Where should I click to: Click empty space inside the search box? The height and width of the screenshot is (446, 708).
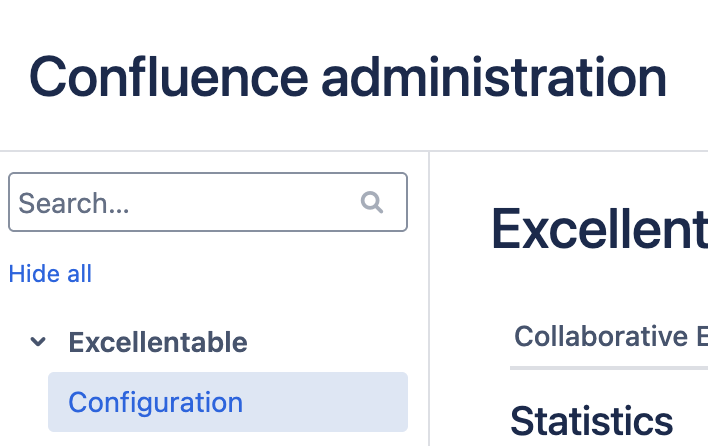(x=244, y=202)
